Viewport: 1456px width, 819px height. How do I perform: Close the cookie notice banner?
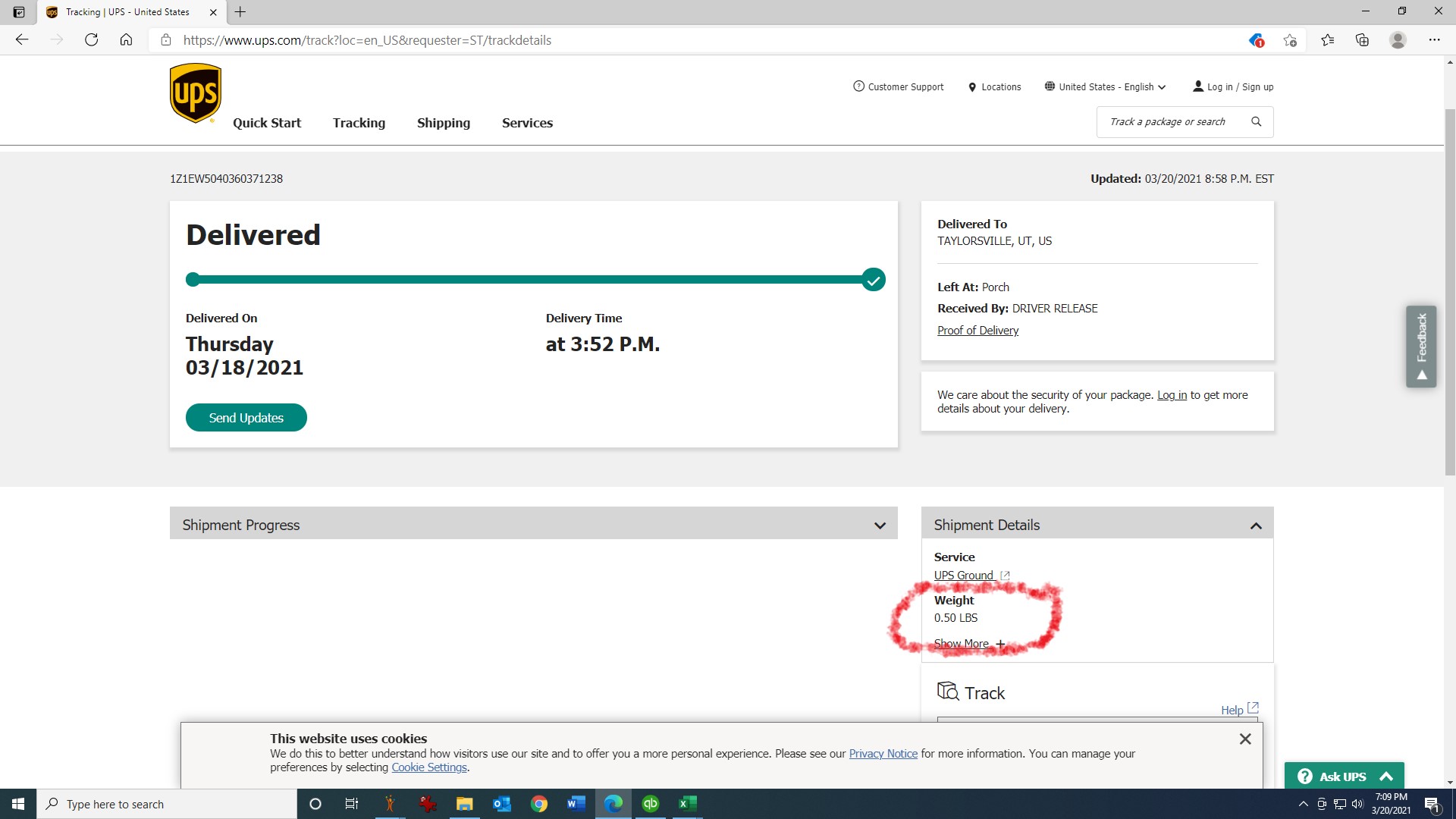[x=1244, y=739]
